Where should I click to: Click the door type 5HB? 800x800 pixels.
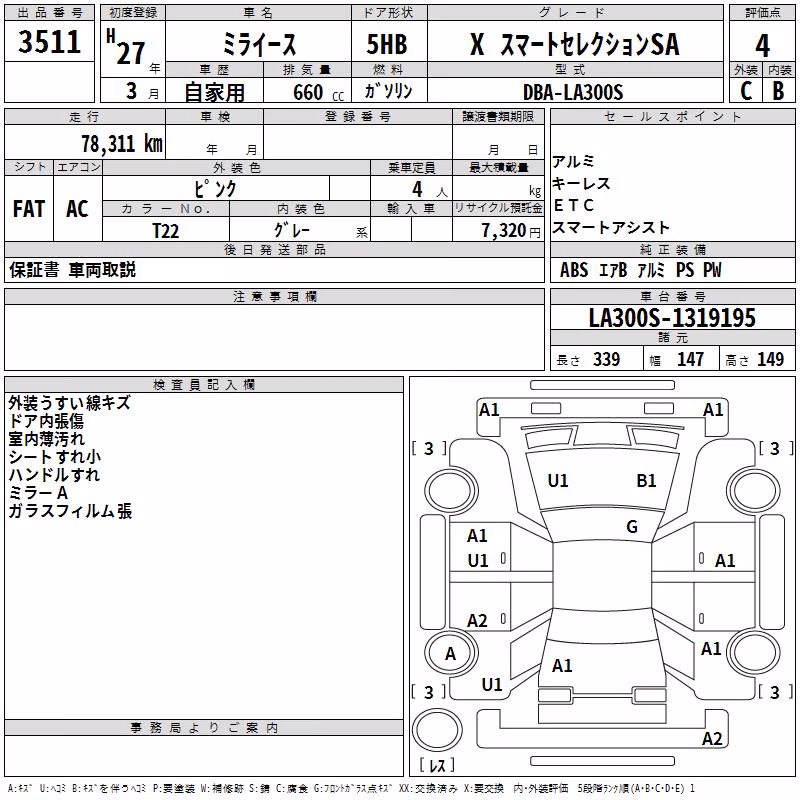tap(387, 44)
